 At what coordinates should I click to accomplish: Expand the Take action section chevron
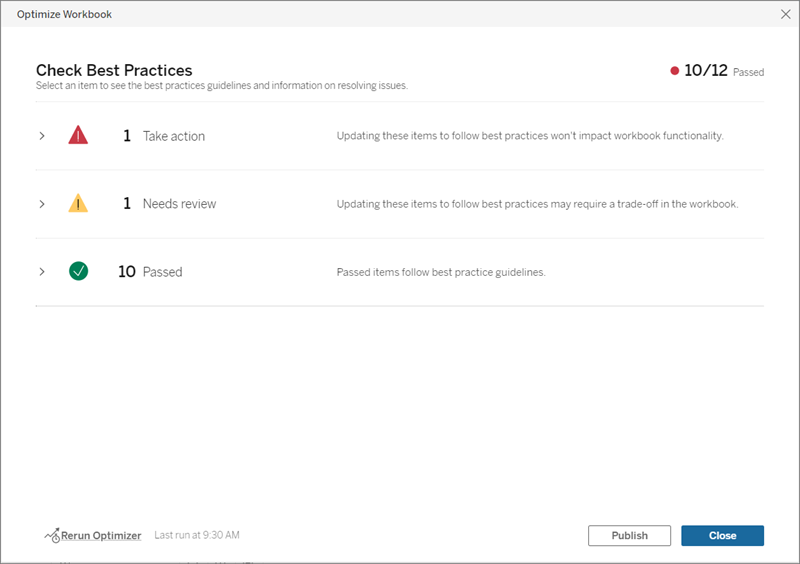pos(42,136)
